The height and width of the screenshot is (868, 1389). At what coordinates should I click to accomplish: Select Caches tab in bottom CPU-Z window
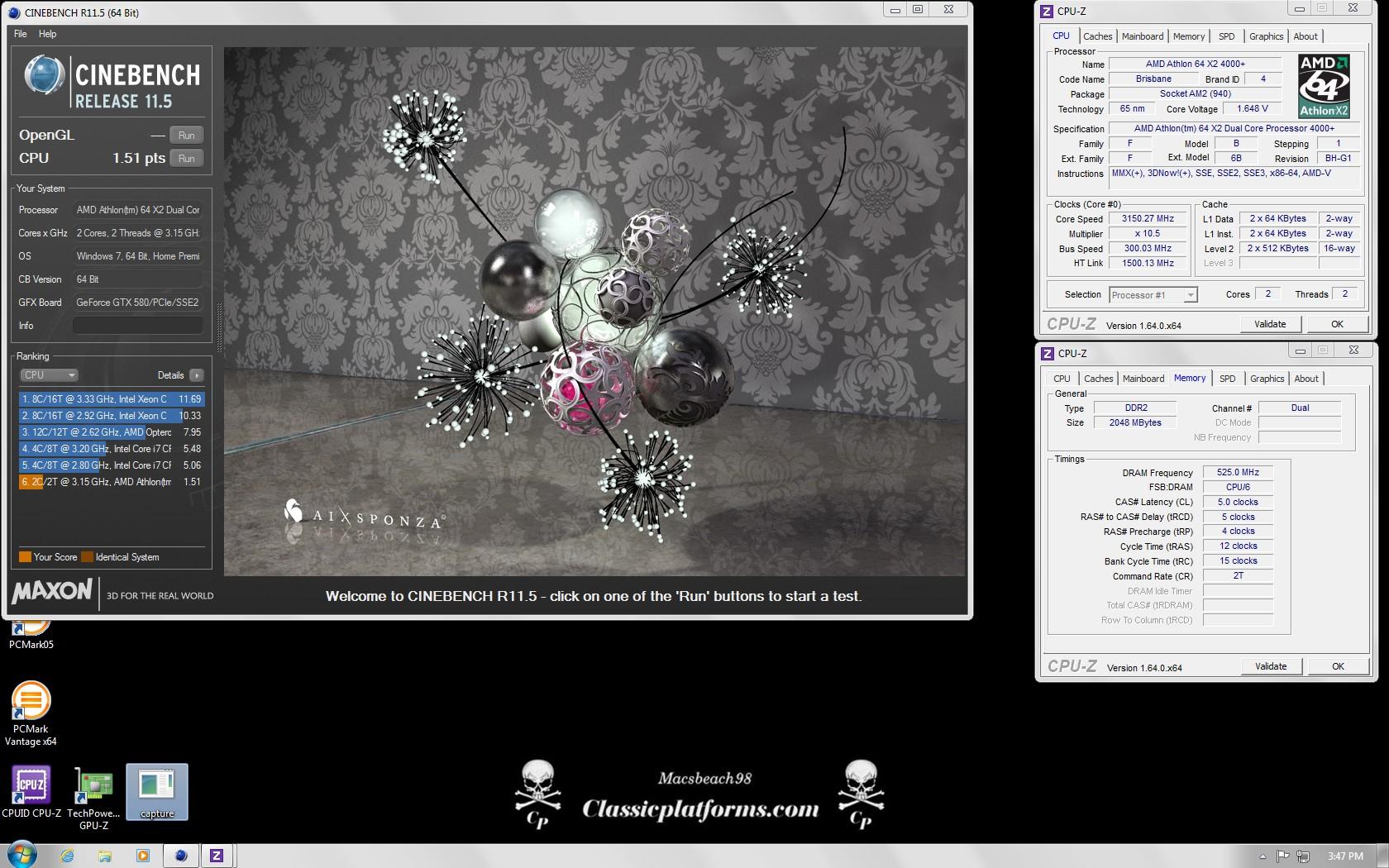pos(1098,379)
